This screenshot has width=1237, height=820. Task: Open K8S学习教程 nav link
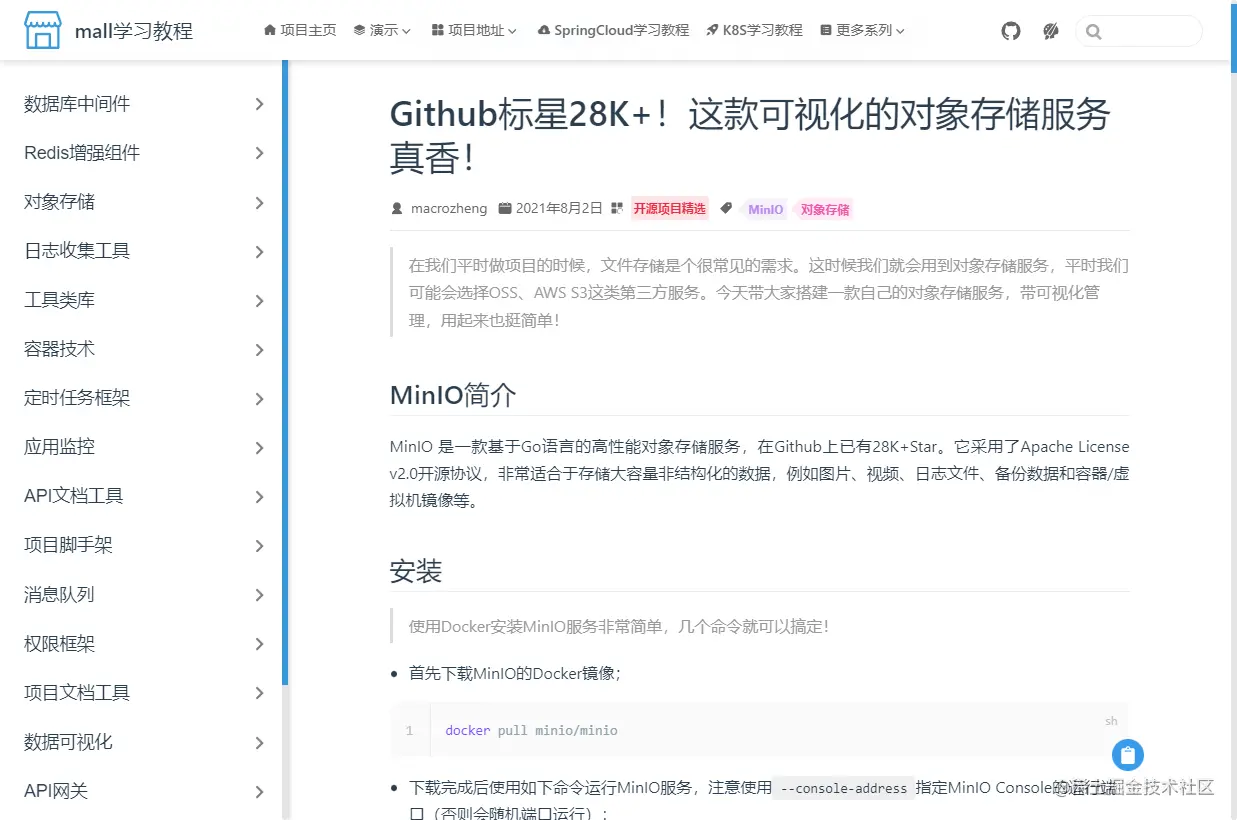pos(754,31)
